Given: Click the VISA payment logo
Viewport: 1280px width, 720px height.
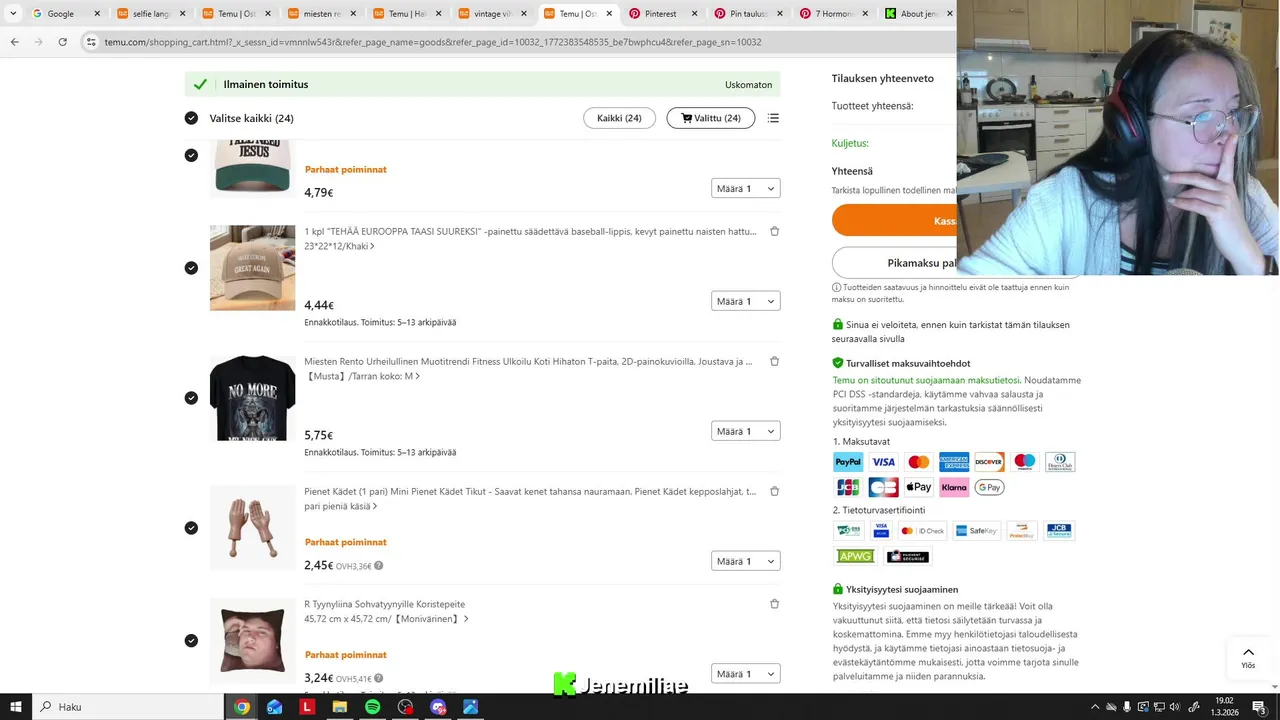Looking at the screenshot, I should coord(883,462).
